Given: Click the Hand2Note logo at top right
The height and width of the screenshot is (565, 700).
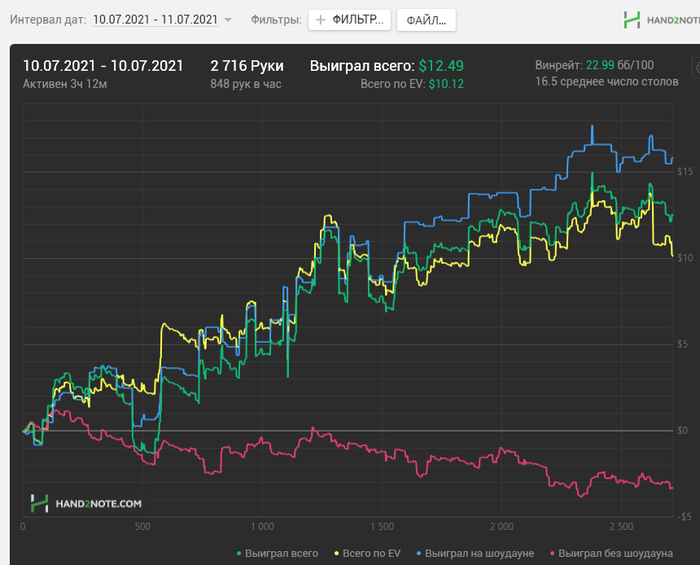Looking at the screenshot, I should coord(662,20).
